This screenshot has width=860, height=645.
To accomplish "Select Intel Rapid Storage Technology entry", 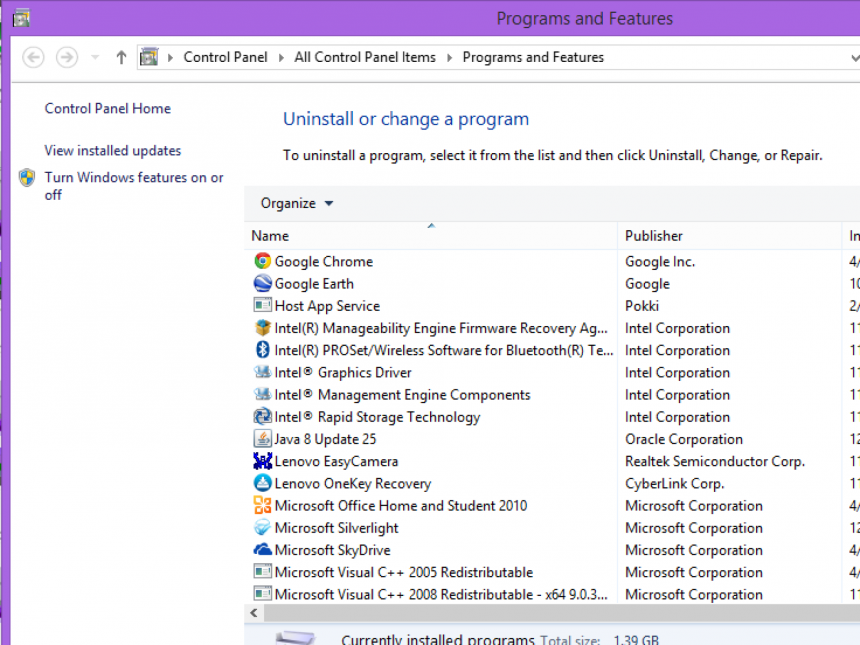I will click(377, 417).
